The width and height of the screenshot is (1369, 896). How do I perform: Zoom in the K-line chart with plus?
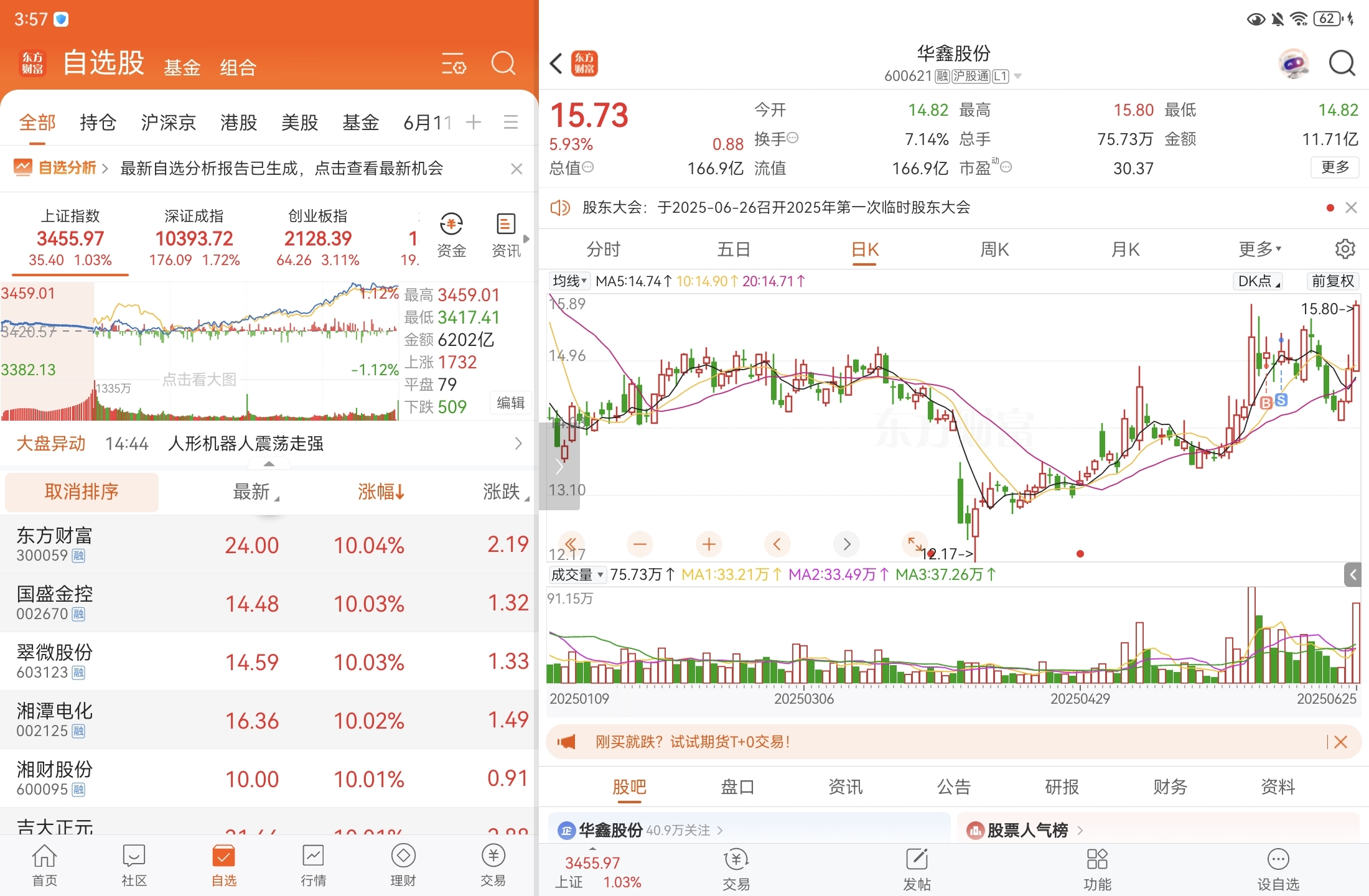(709, 544)
